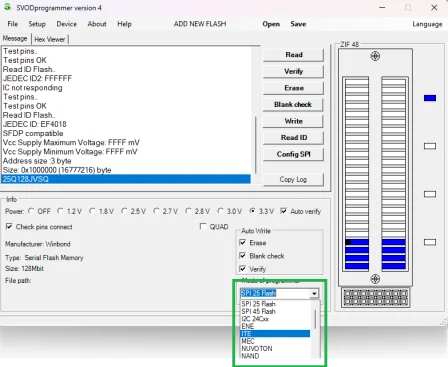The width and height of the screenshot is (448, 367).
Task: Click the blue indicator beside ZIF socket
Action: click(x=430, y=98)
